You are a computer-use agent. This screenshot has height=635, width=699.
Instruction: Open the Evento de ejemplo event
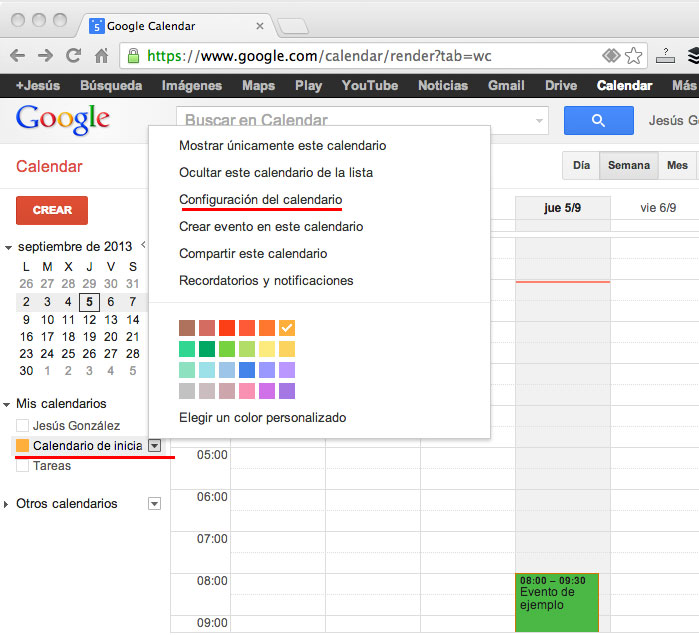coord(556,602)
